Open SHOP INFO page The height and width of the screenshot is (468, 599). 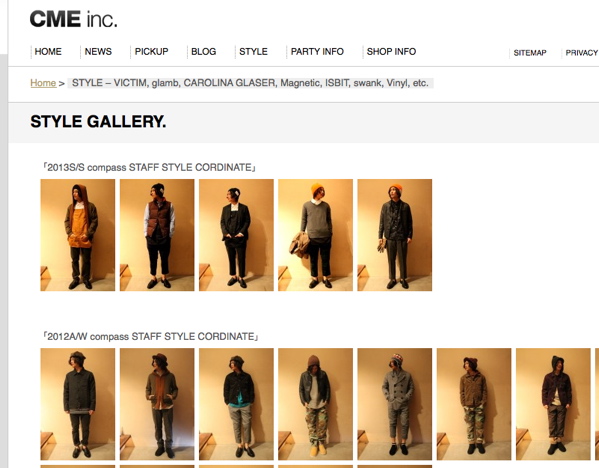391,52
